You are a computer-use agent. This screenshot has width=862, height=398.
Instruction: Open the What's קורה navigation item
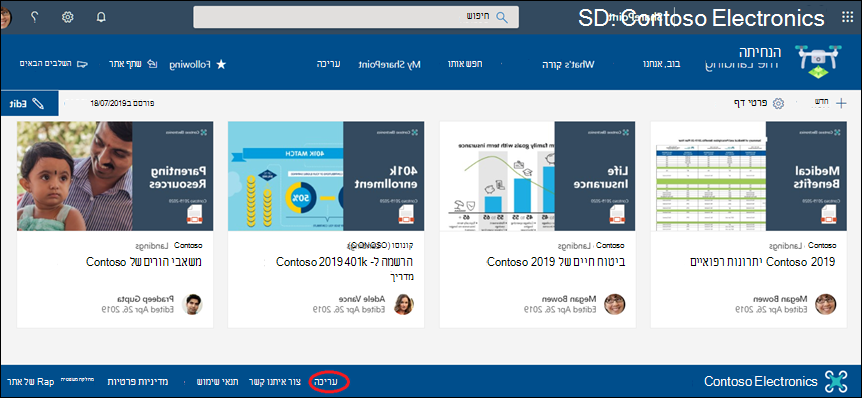coord(568,64)
